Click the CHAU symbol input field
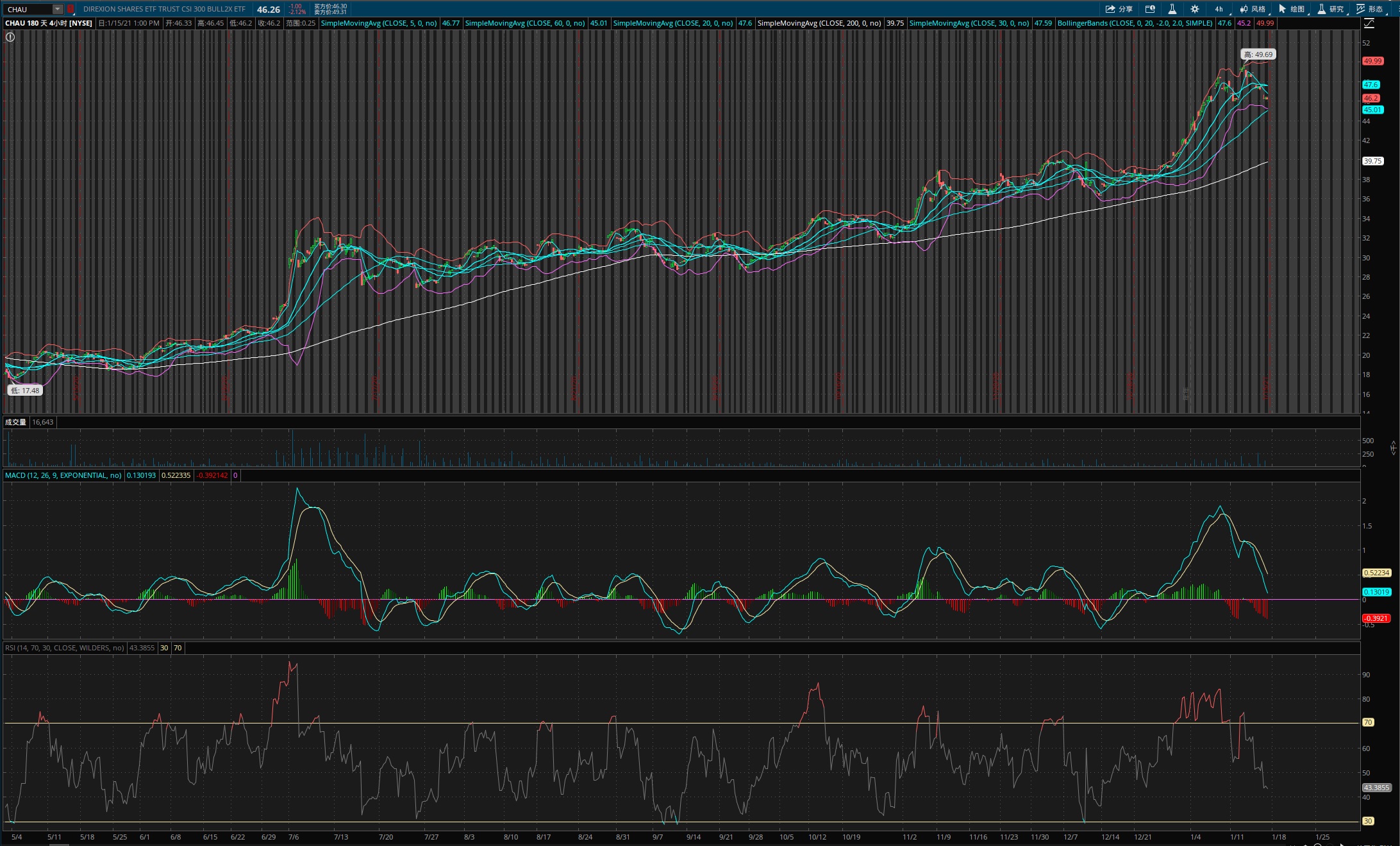 [x=28, y=9]
